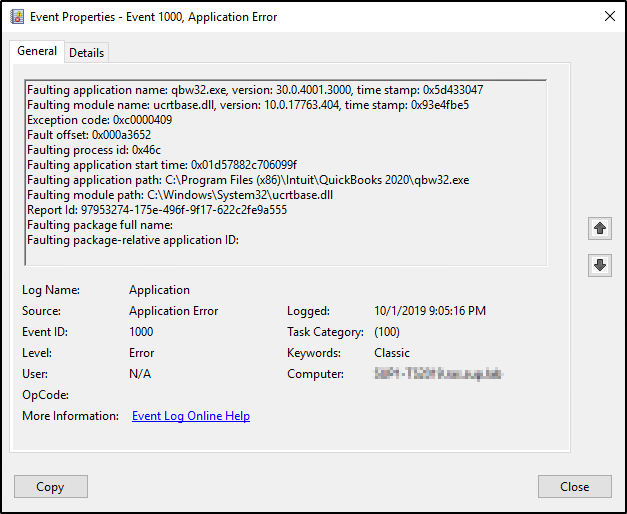
Task: Click the 'Logged:' label
Action: (x=308, y=311)
